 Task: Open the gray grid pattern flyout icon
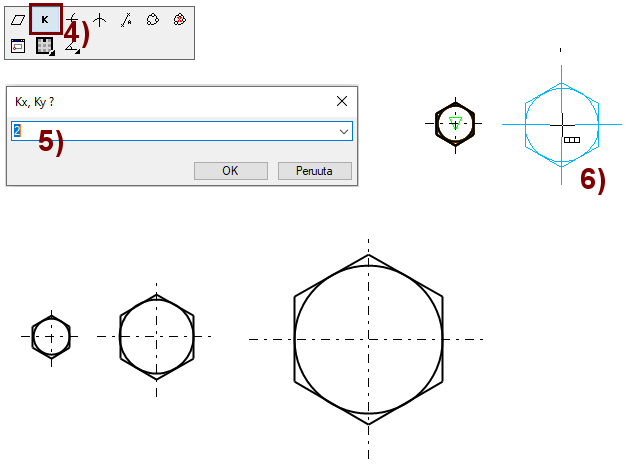pos(45,46)
